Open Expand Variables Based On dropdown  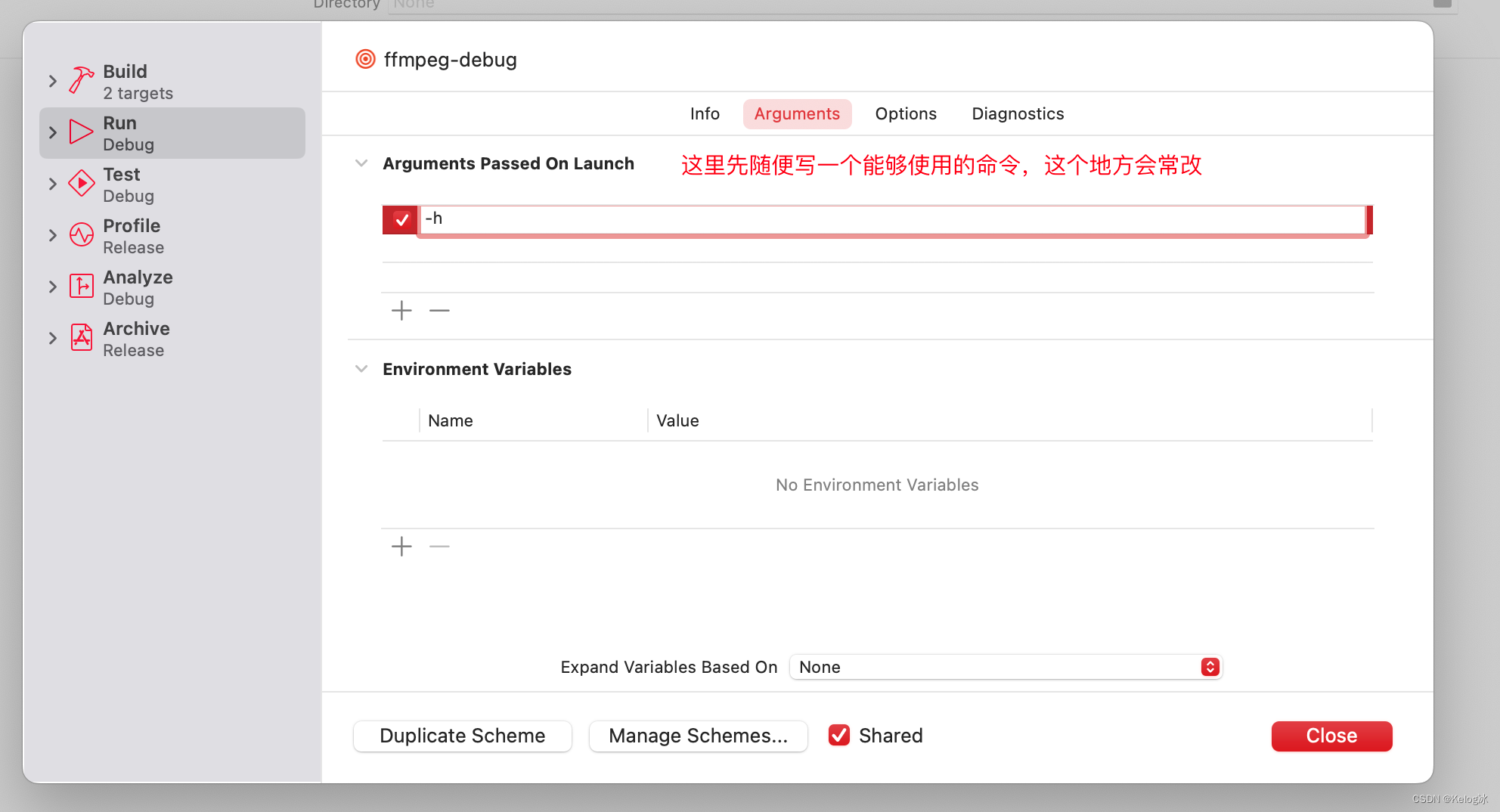pyautogui.click(x=1006, y=667)
